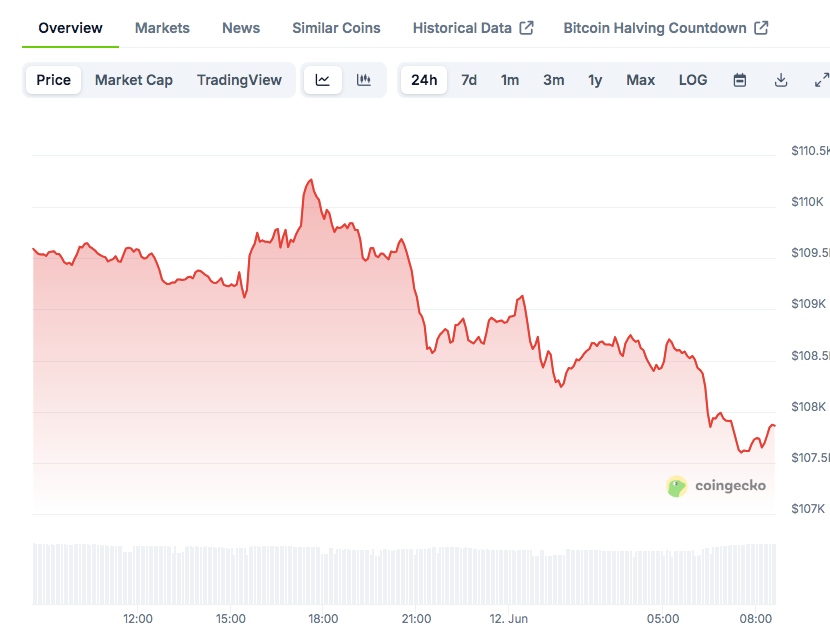The height and width of the screenshot is (634, 830).
Task: Click the price peak near 18:00
Action: (311, 180)
